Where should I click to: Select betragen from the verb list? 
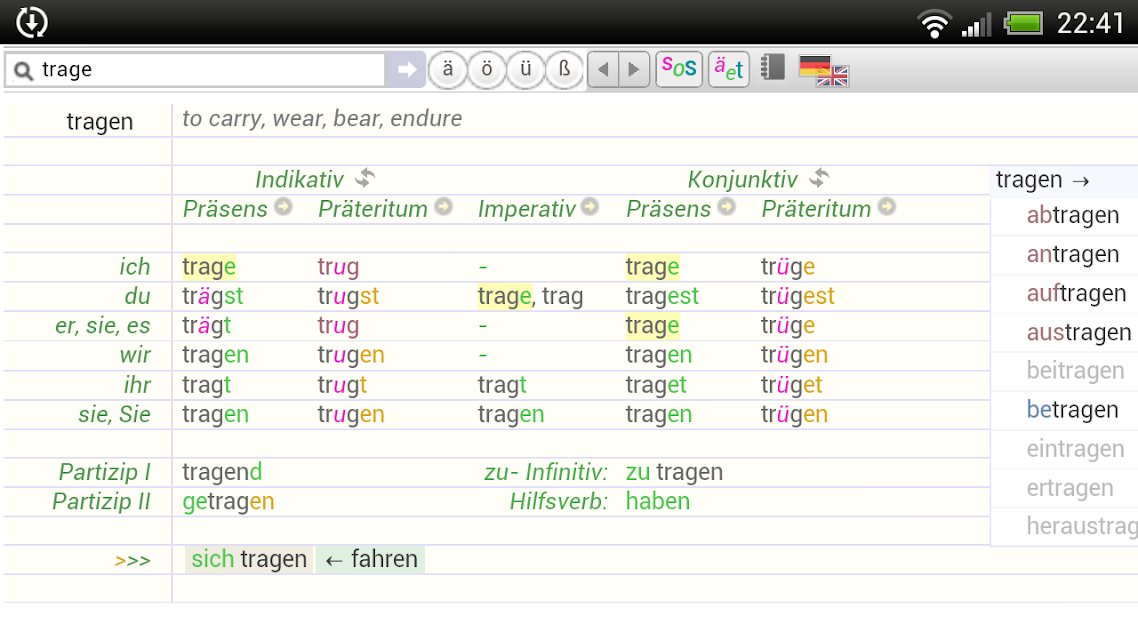[1073, 410]
